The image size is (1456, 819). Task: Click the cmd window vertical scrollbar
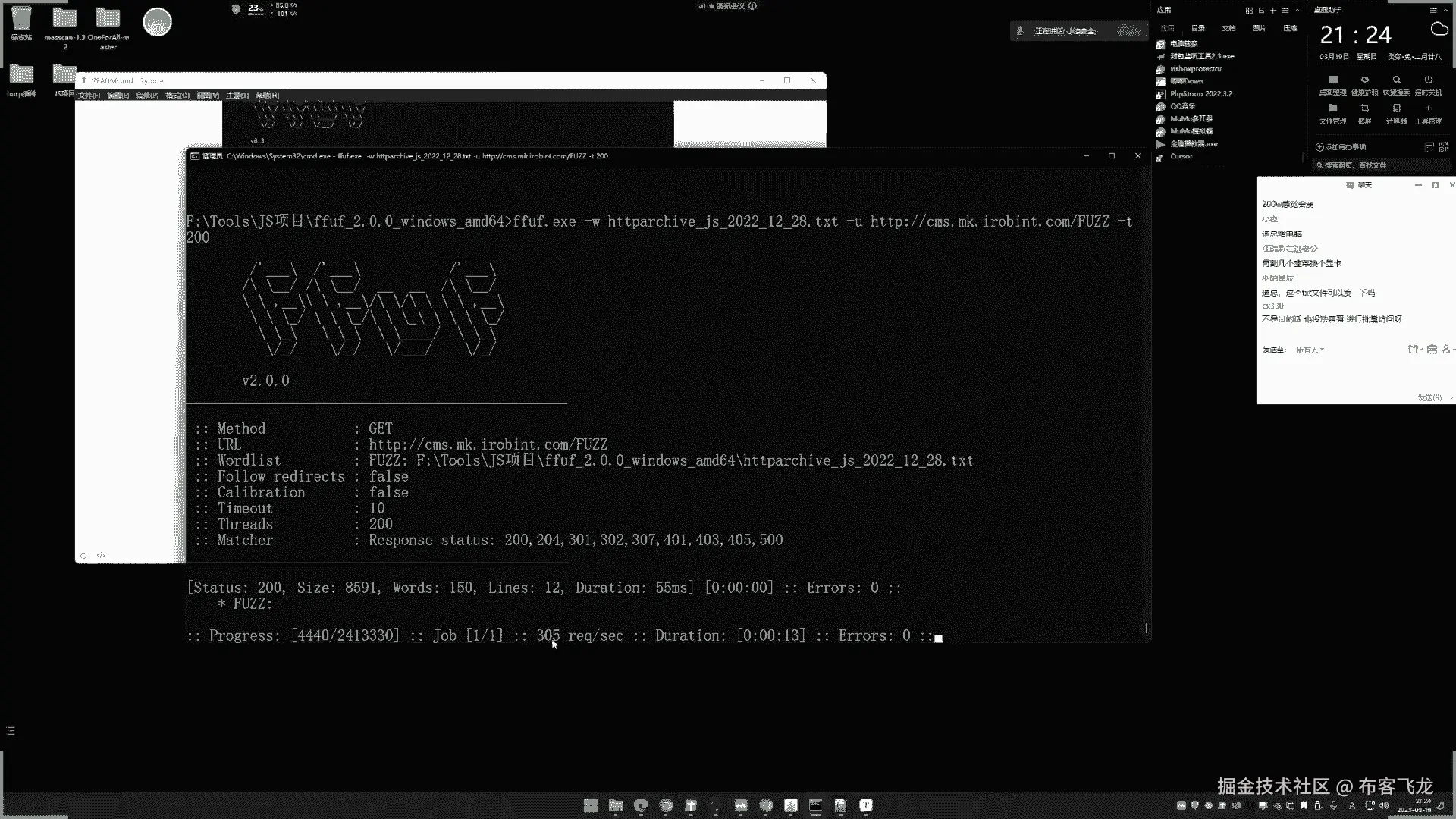(1146, 628)
